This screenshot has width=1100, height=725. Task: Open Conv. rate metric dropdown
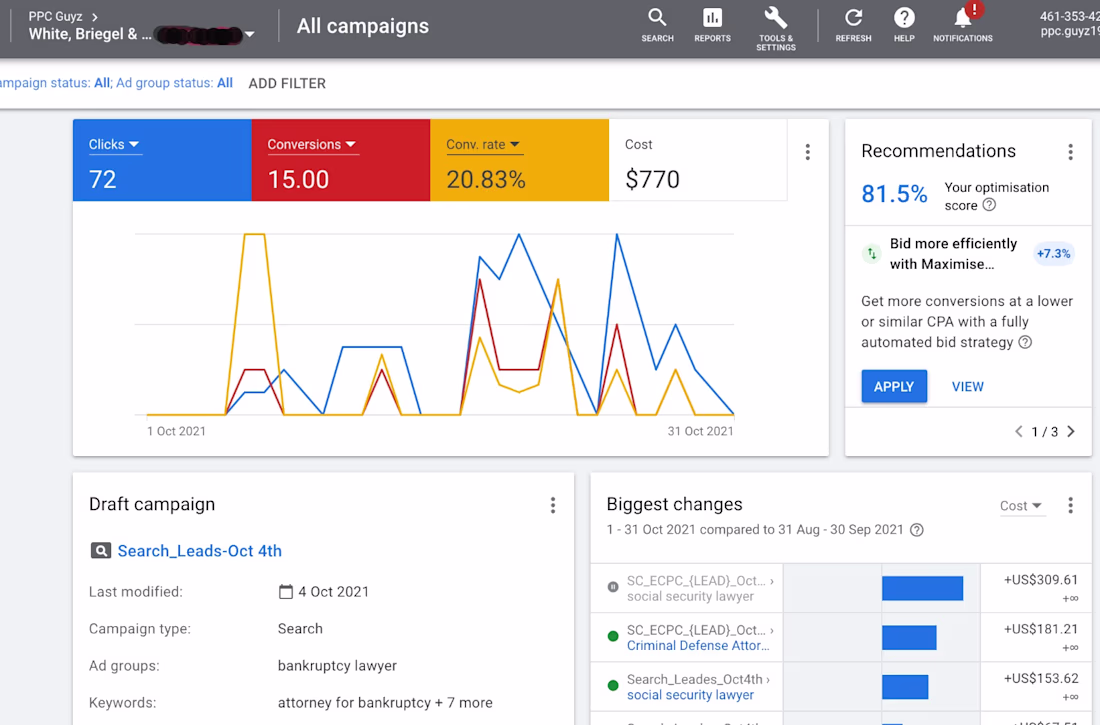[483, 145]
